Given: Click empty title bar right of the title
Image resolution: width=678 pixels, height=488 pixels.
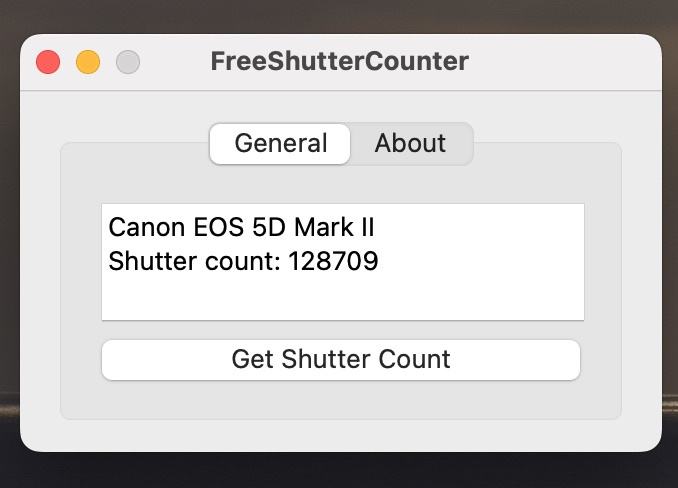Looking at the screenshot, I should (560, 61).
